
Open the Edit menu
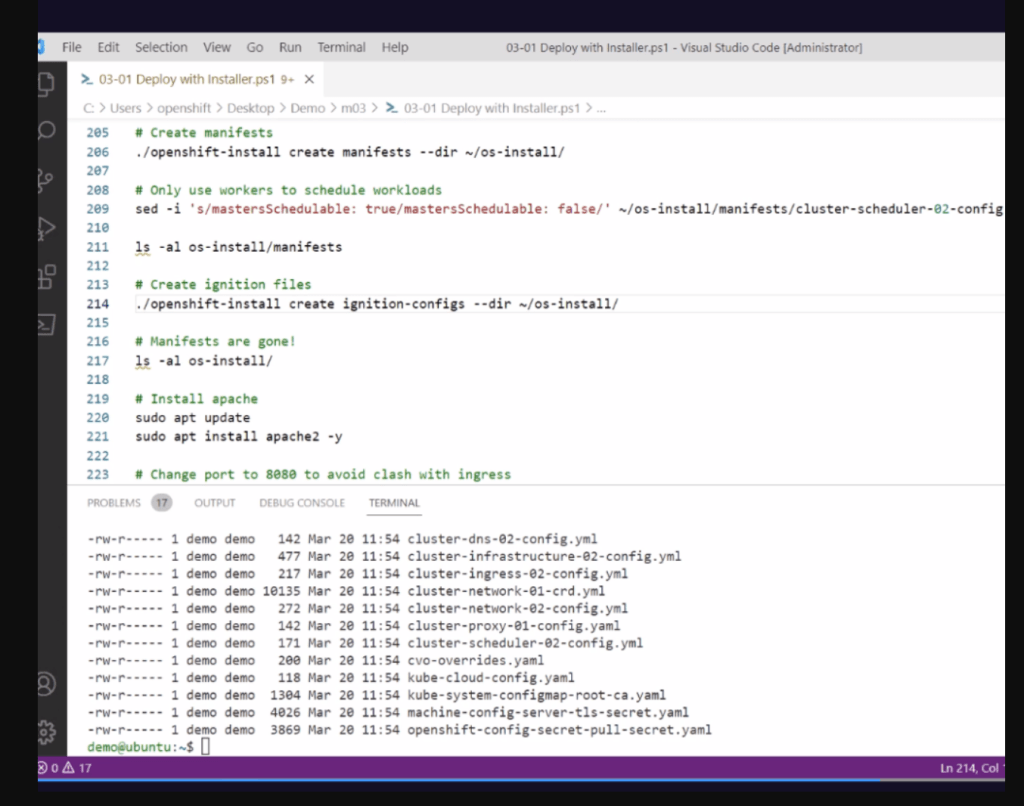(108, 47)
